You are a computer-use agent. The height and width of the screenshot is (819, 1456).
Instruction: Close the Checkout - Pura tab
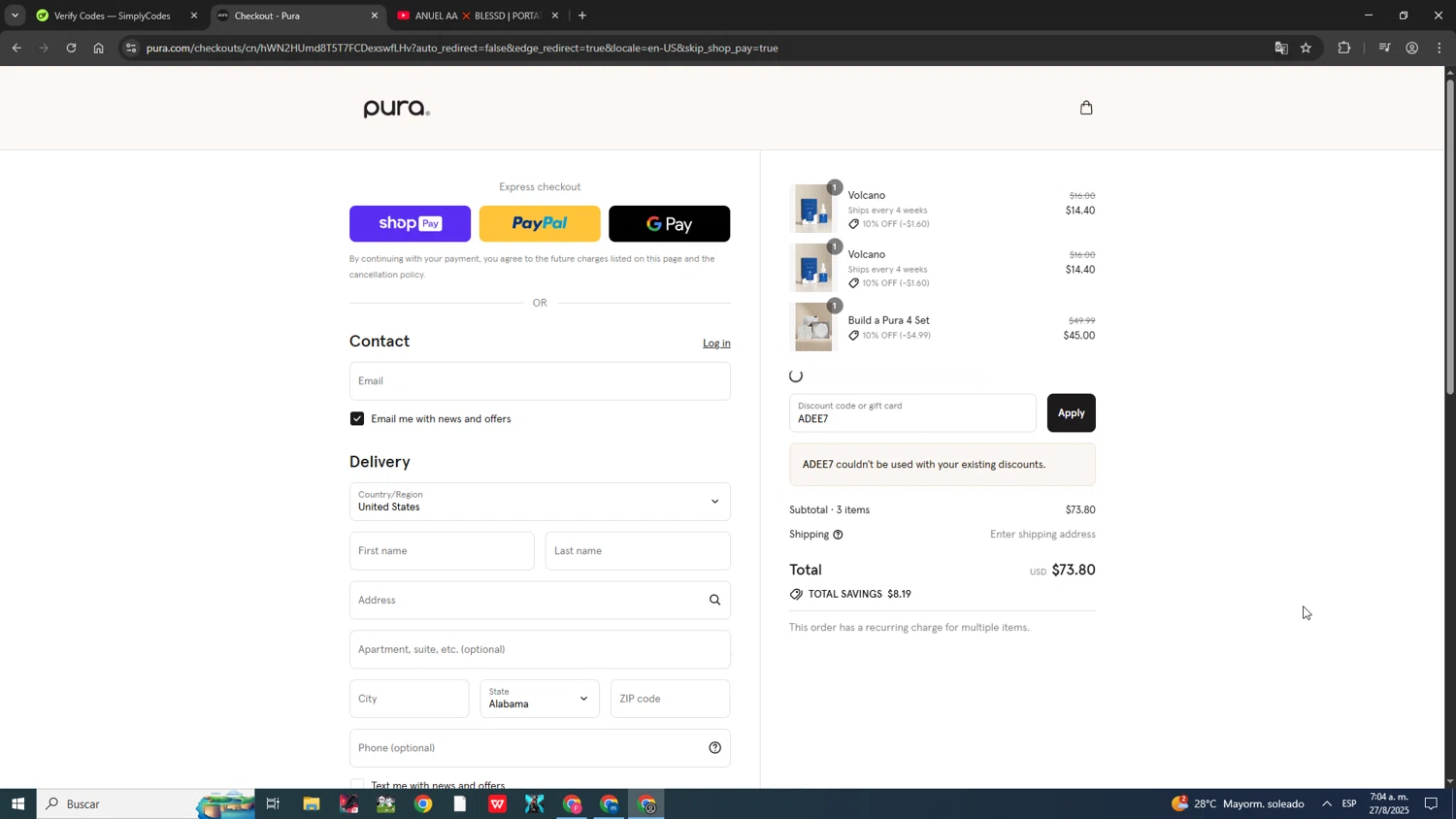[x=375, y=16]
